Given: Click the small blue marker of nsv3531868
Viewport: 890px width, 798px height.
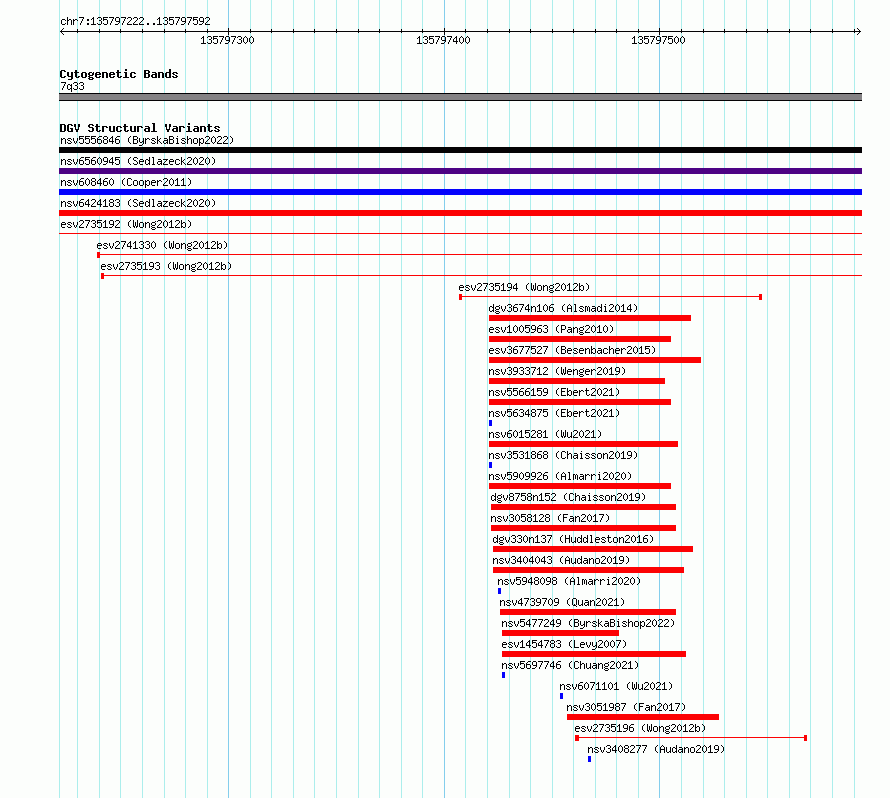Looking at the screenshot, I should (490, 465).
